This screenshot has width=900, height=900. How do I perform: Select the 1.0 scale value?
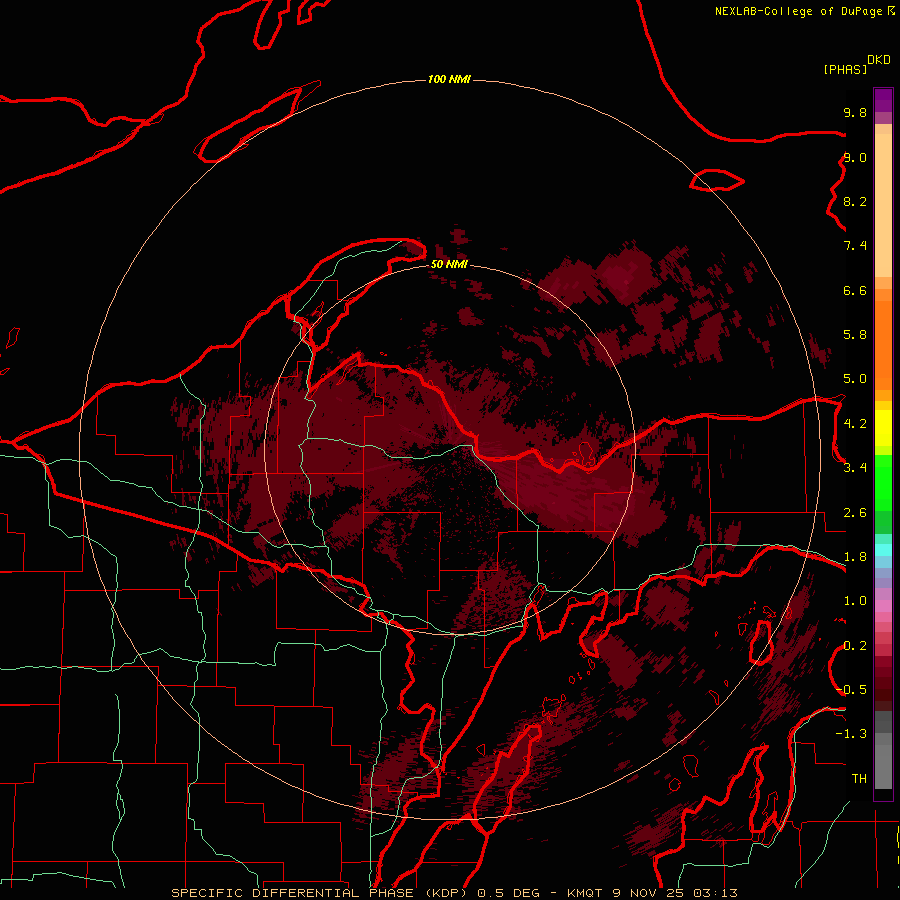pyautogui.click(x=855, y=601)
